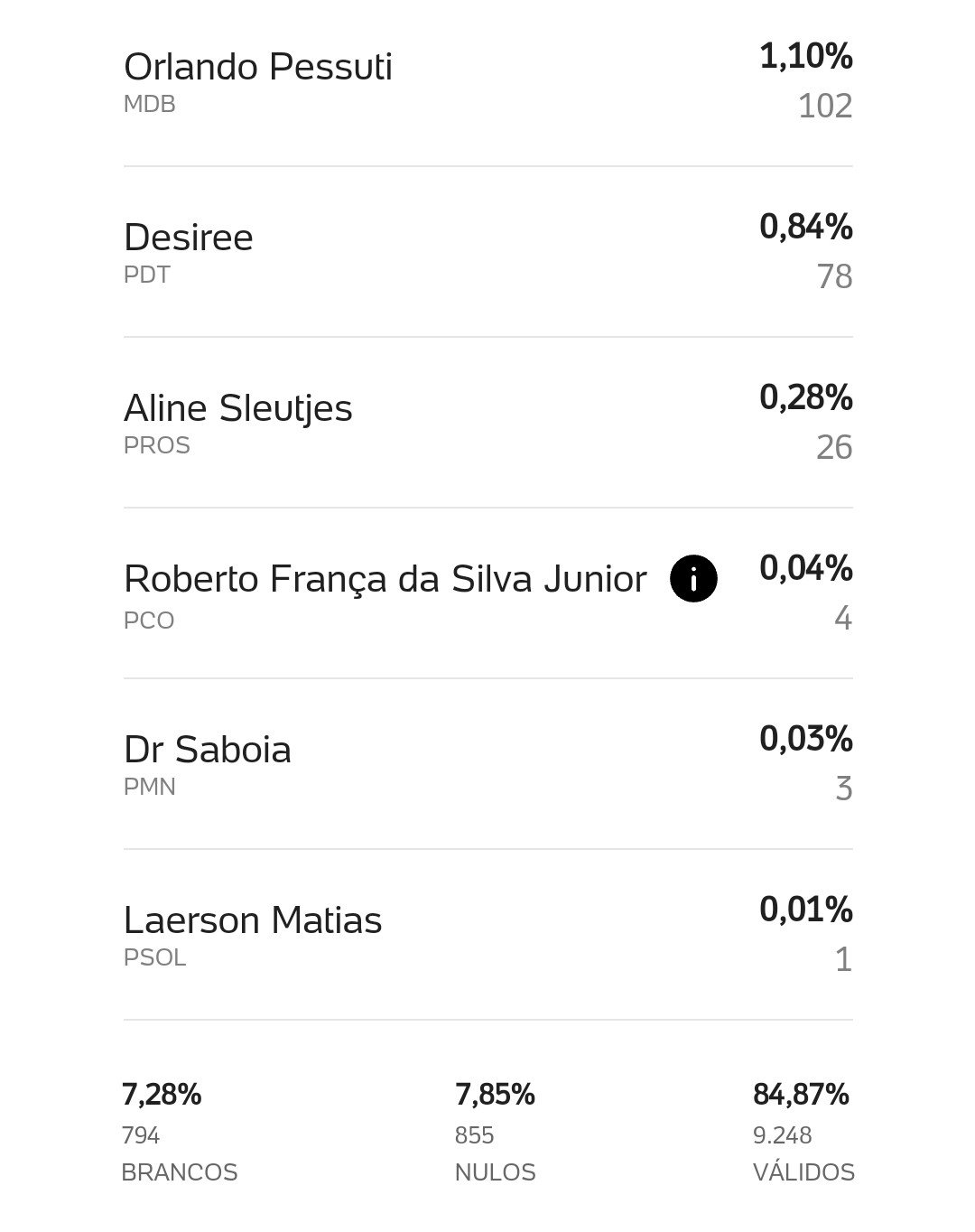975x1232 pixels.
Task: Click the 26 vote count for Aline Sleutjes
Action: click(834, 447)
